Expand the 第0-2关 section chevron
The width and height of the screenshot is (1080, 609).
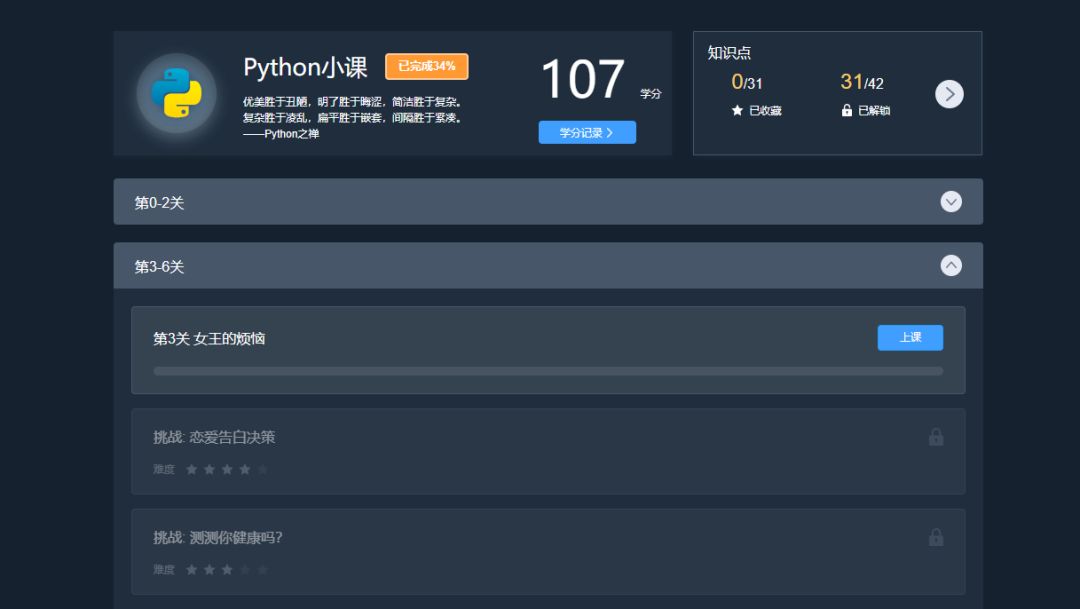pos(951,202)
